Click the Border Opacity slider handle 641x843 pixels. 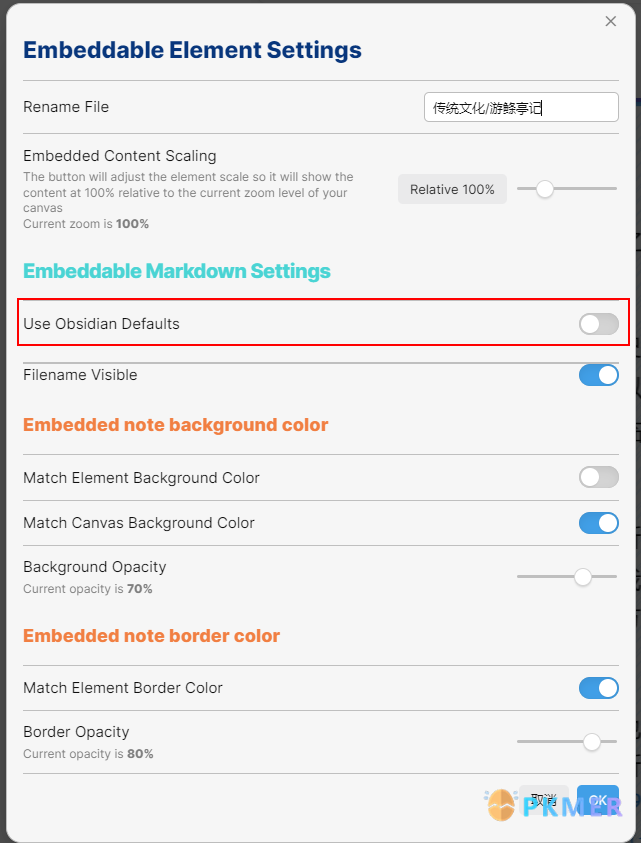(x=592, y=741)
